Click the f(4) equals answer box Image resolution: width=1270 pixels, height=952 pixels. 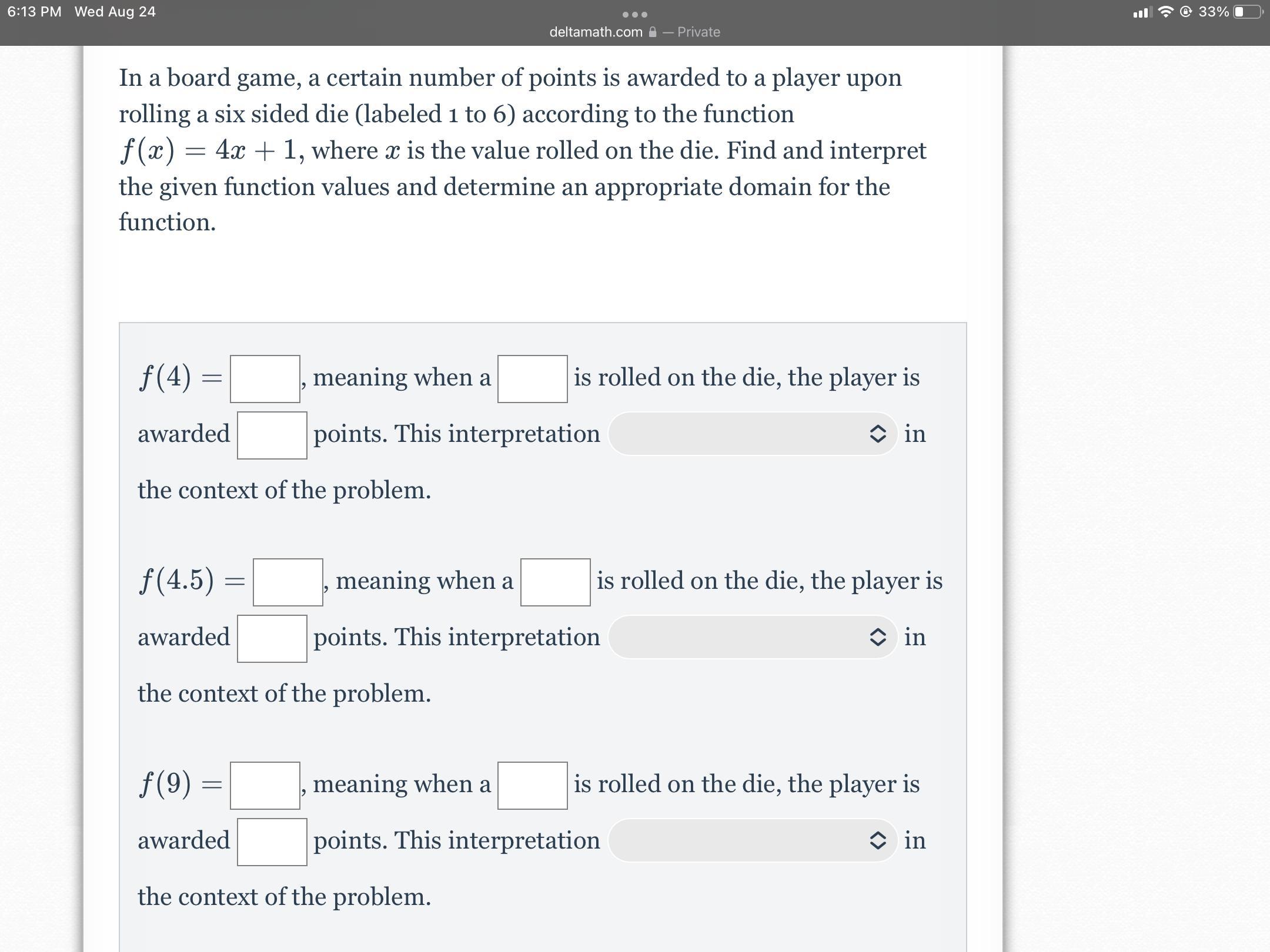(265, 379)
